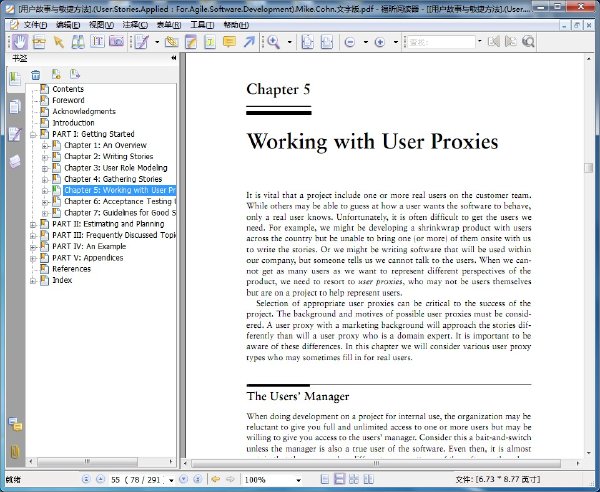
Task: Add a yellow comment bubble note
Action: [x=229, y=41]
